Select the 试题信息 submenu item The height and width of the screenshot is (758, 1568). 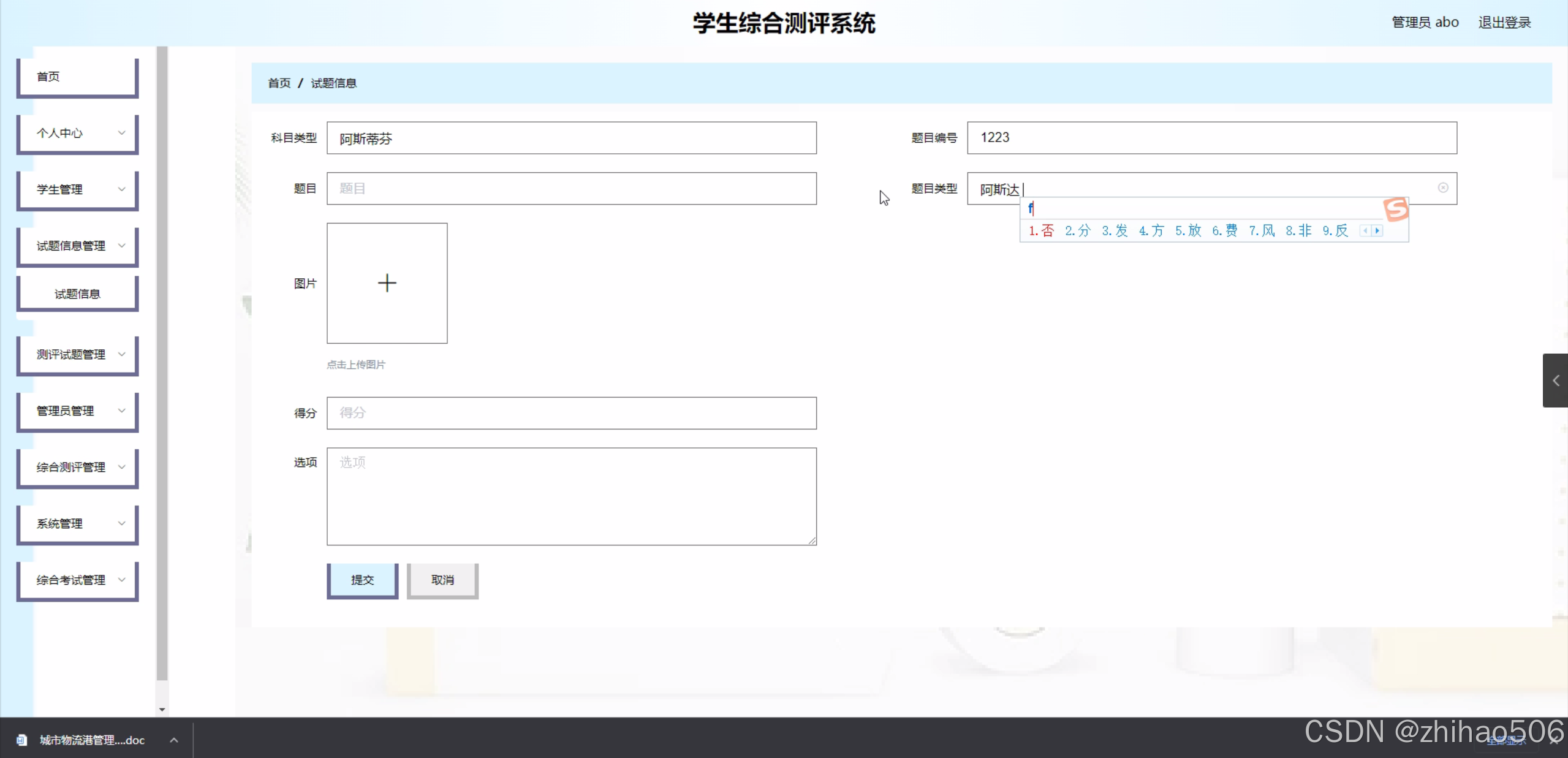pyautogui.click(x=77, y=294)
